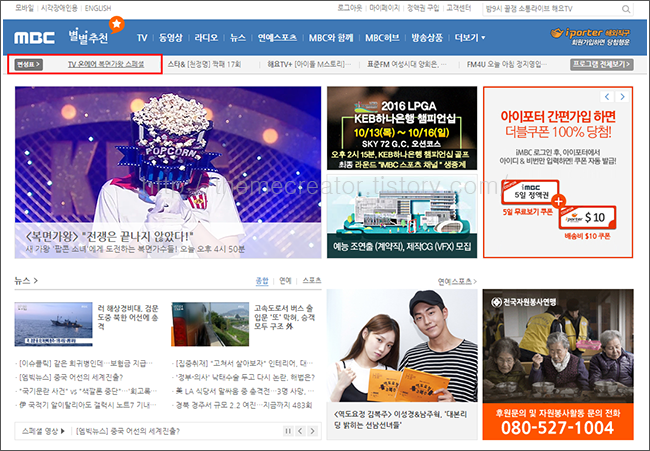Open 美 LA 식당서 말싸움 중 총격전 article
The width and height of the screenshot is (650, 451).
pyautogui.click(x=243, y=391)
